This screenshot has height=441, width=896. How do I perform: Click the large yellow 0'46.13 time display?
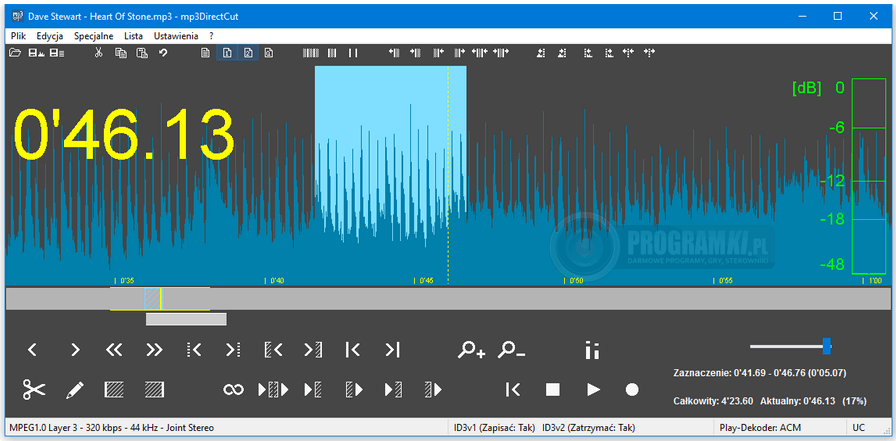point(124,134)
